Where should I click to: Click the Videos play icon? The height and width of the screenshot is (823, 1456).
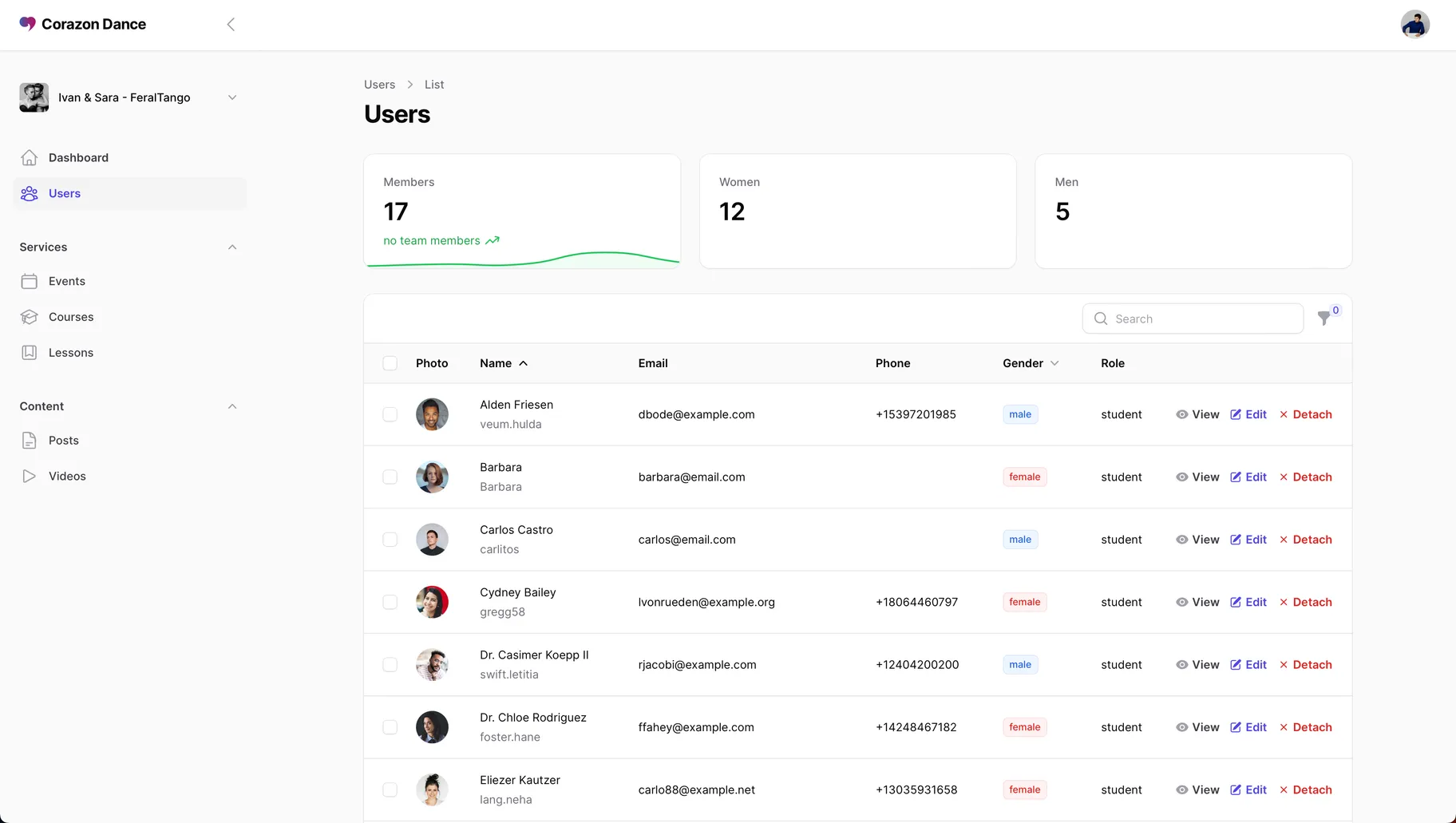(x=30, y=476)
